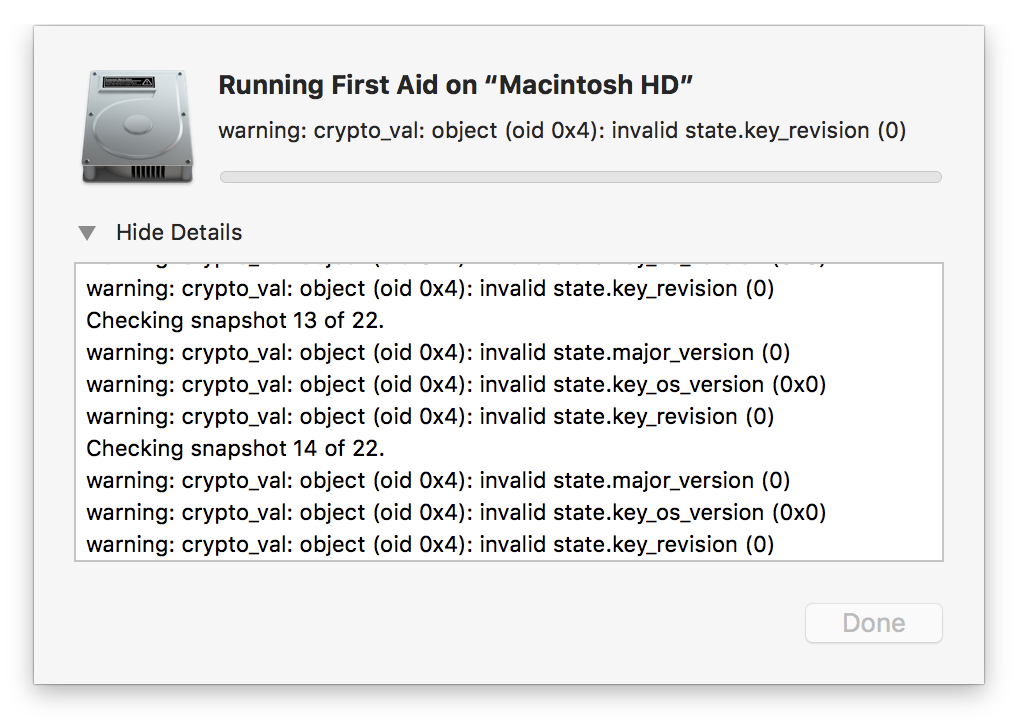This screenshot has height=726, width=1018.
Task: Click the major_version warning after snapshot 14
Action: [438, 480]
